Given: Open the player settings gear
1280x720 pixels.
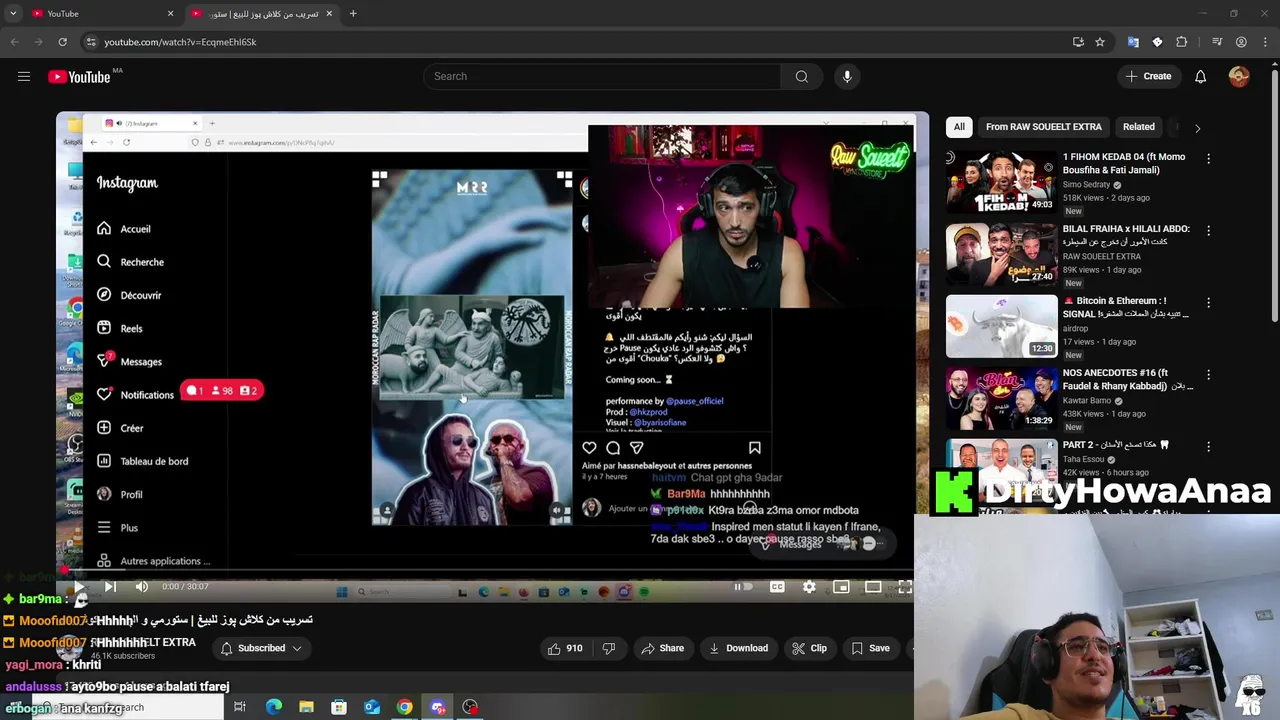Looking at the screenshot, I should pyautogui.click(x=809, y=587).
